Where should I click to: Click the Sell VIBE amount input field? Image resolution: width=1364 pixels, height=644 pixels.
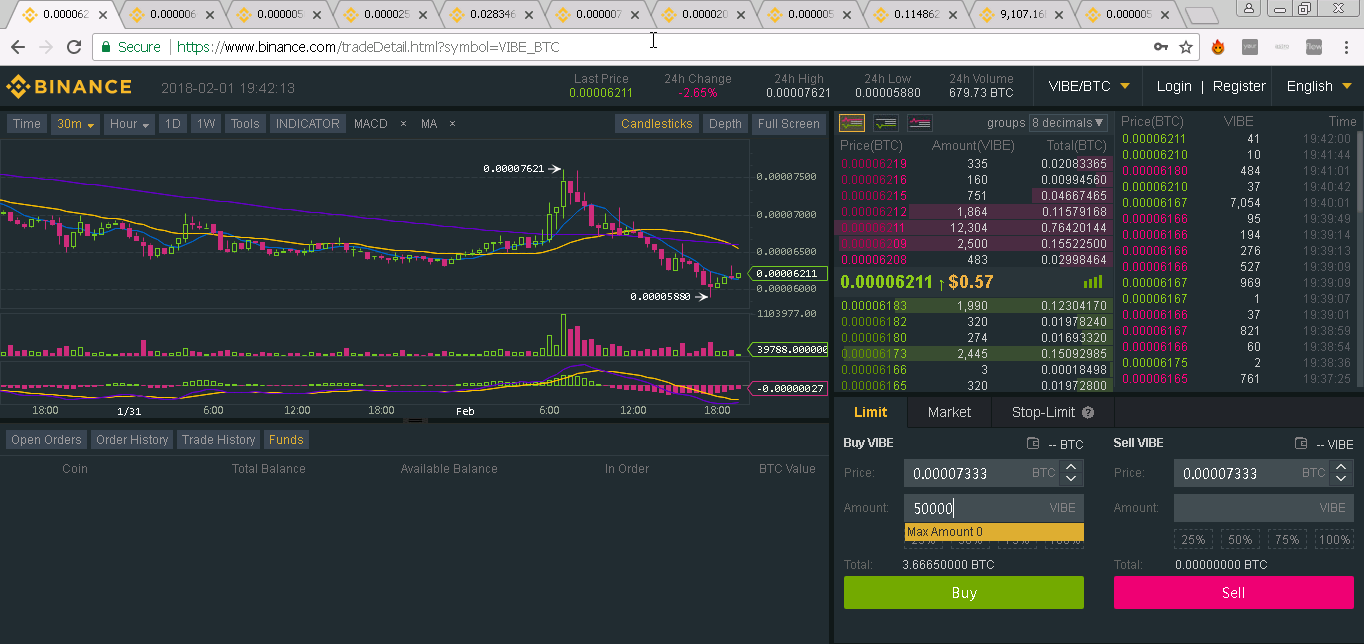click(1263, 508)
